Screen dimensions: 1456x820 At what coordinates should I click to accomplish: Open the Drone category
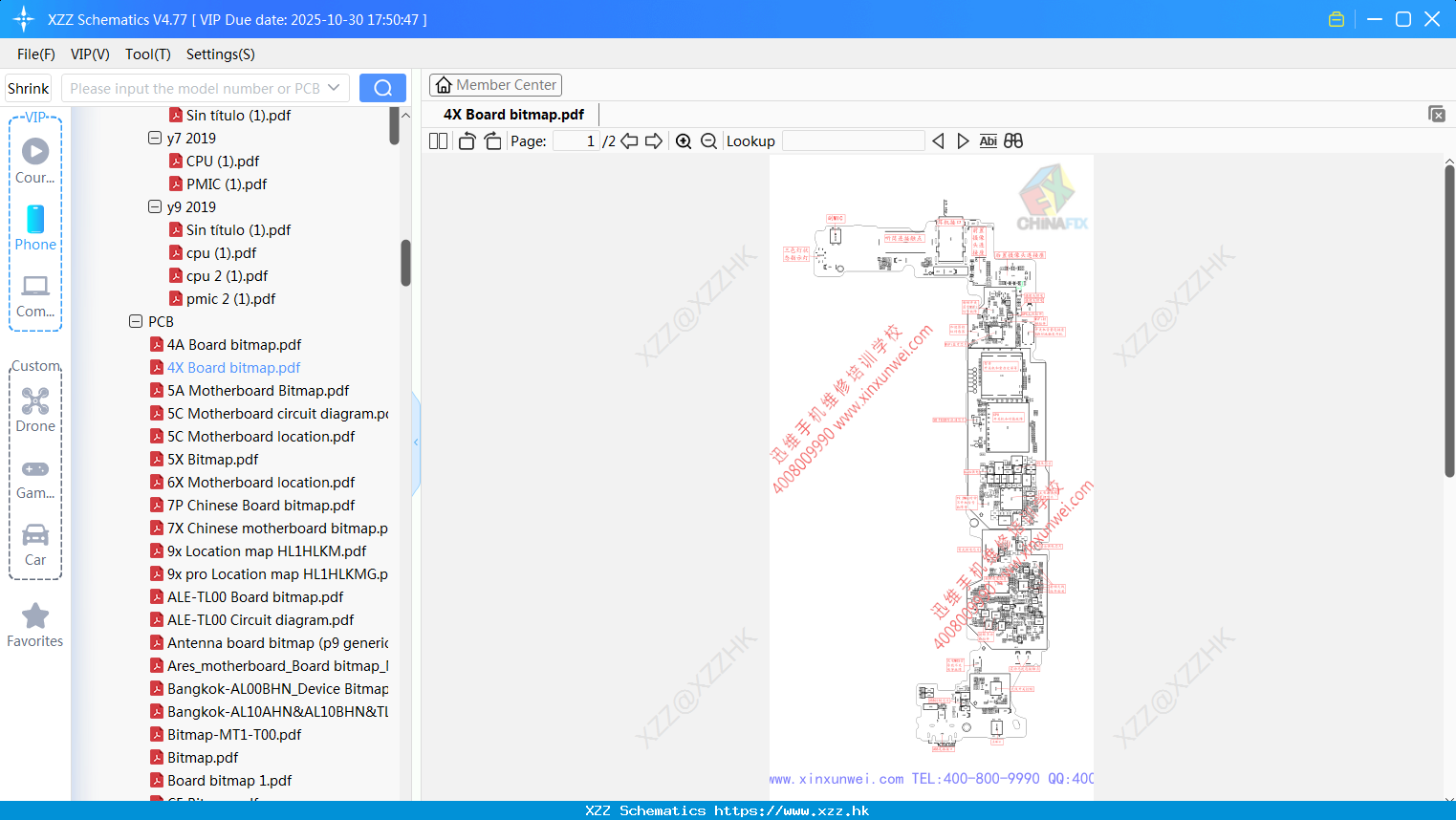click(x=35, y=410)
